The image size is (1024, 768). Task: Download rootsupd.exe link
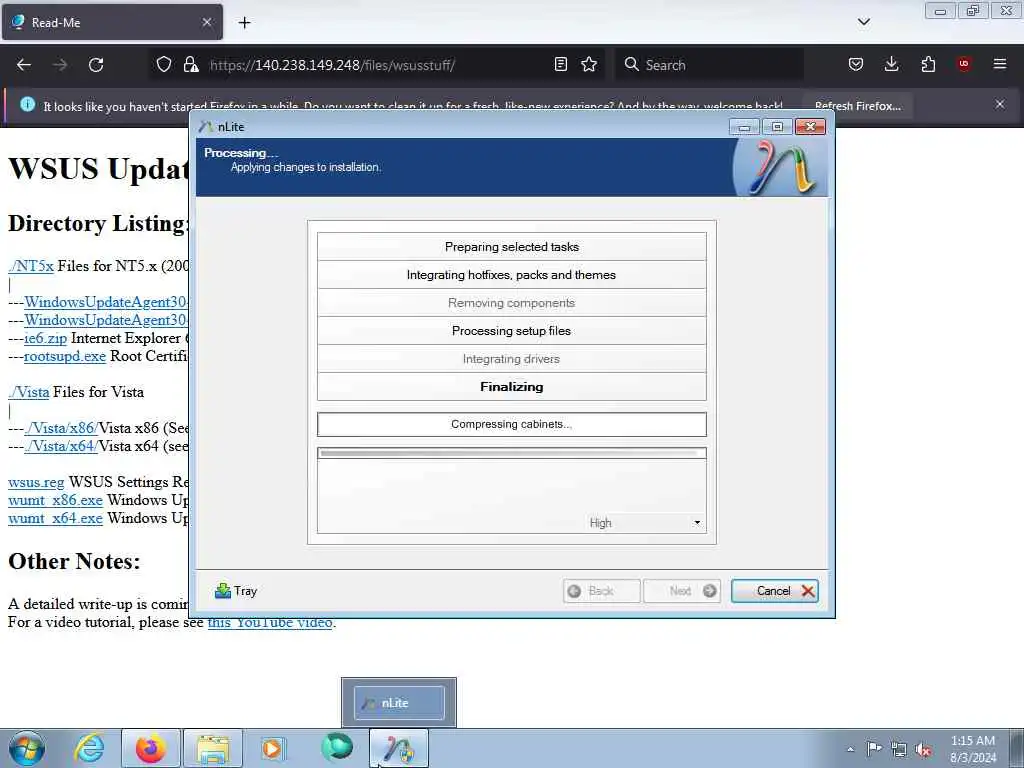point(65,356)
